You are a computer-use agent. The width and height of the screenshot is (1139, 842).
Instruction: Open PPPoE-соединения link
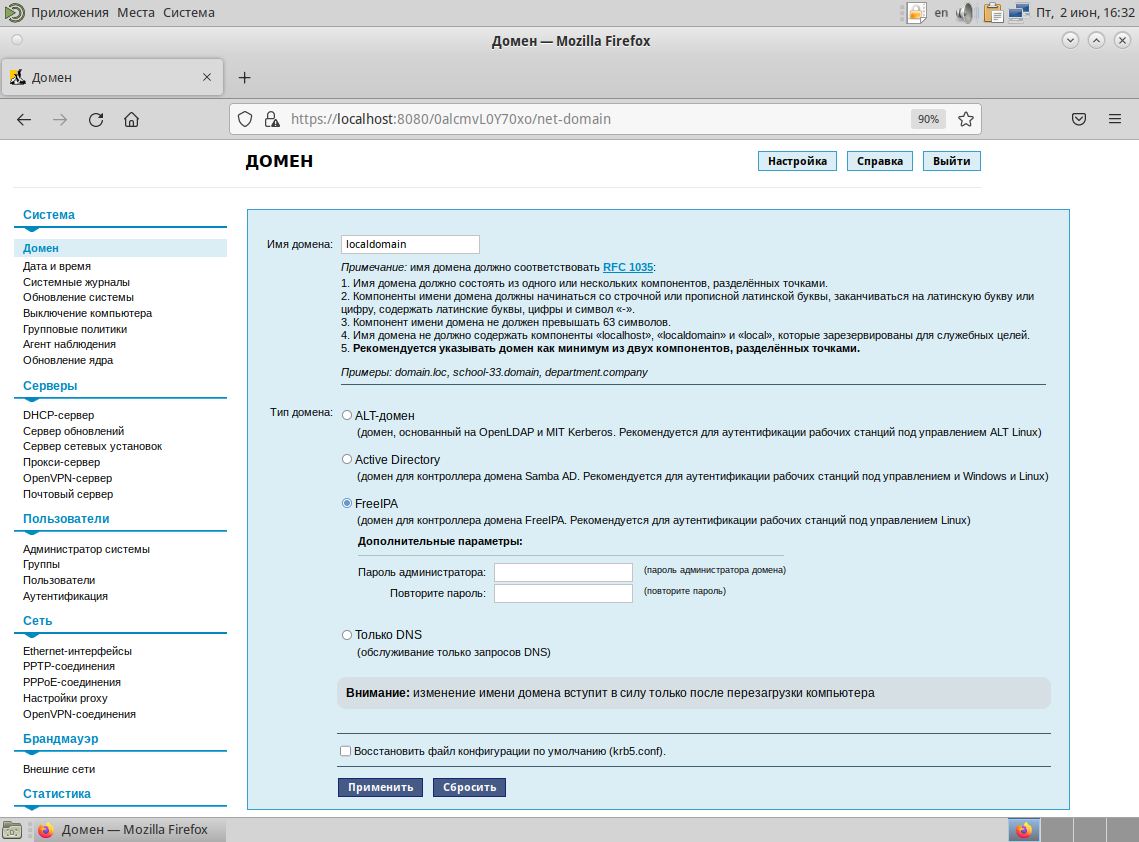click(72, 682)
